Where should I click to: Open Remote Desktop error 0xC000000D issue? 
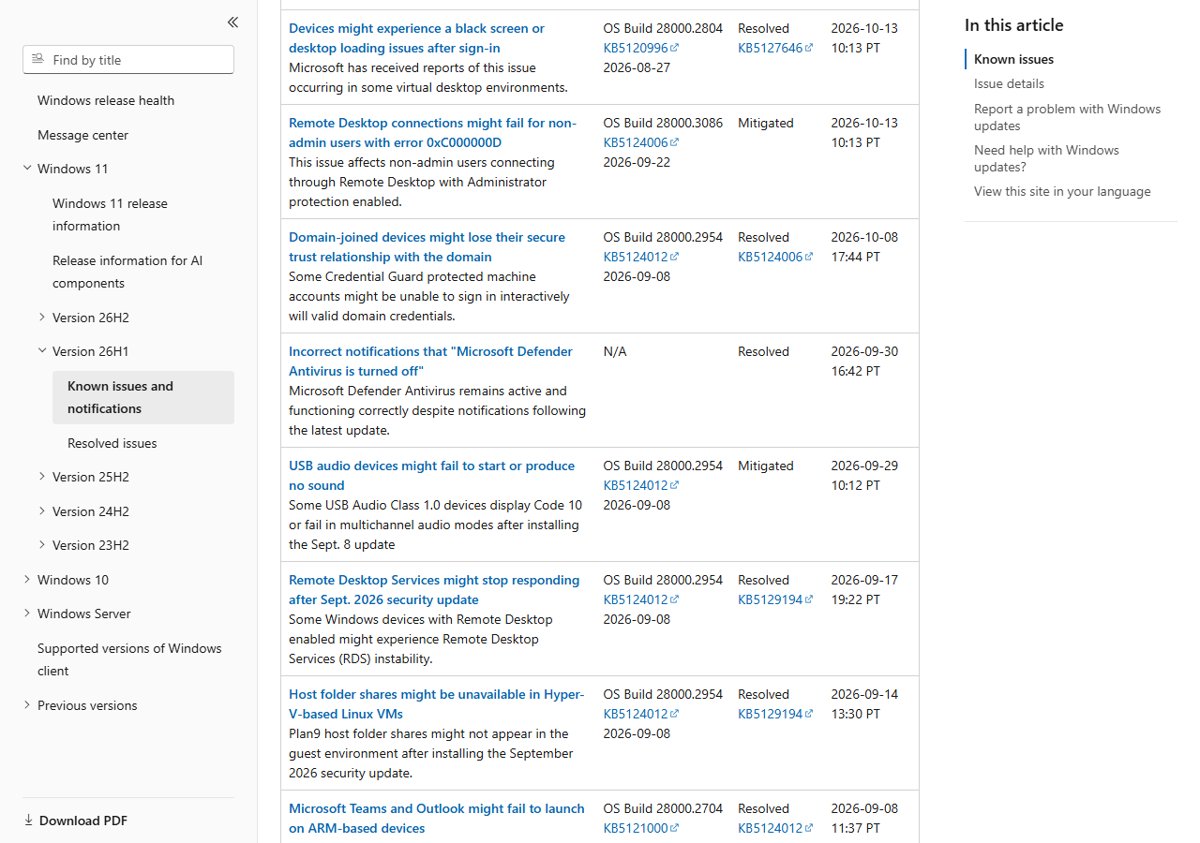[x=433, y=133]
